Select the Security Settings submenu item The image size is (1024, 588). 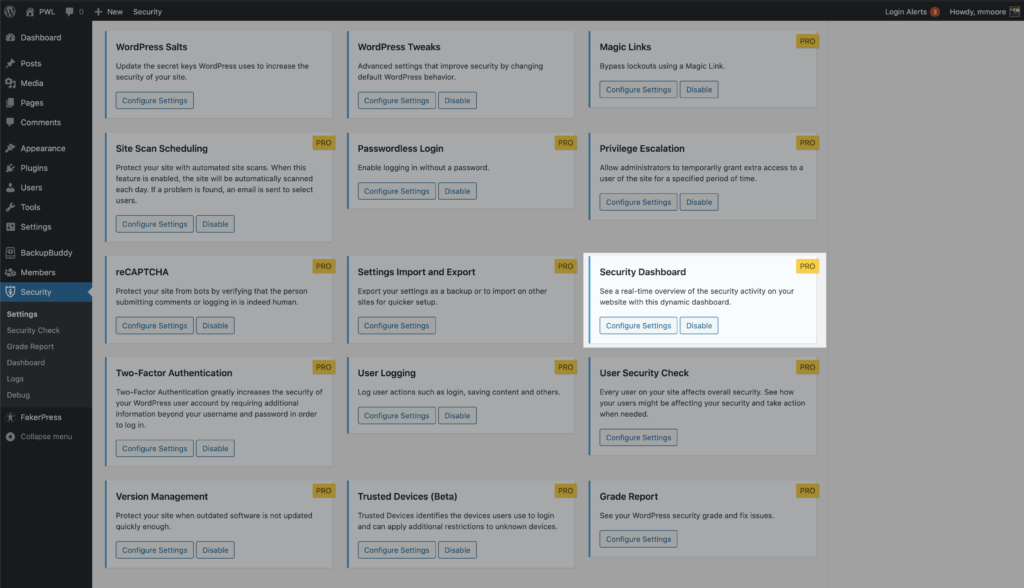coord(22,314)
